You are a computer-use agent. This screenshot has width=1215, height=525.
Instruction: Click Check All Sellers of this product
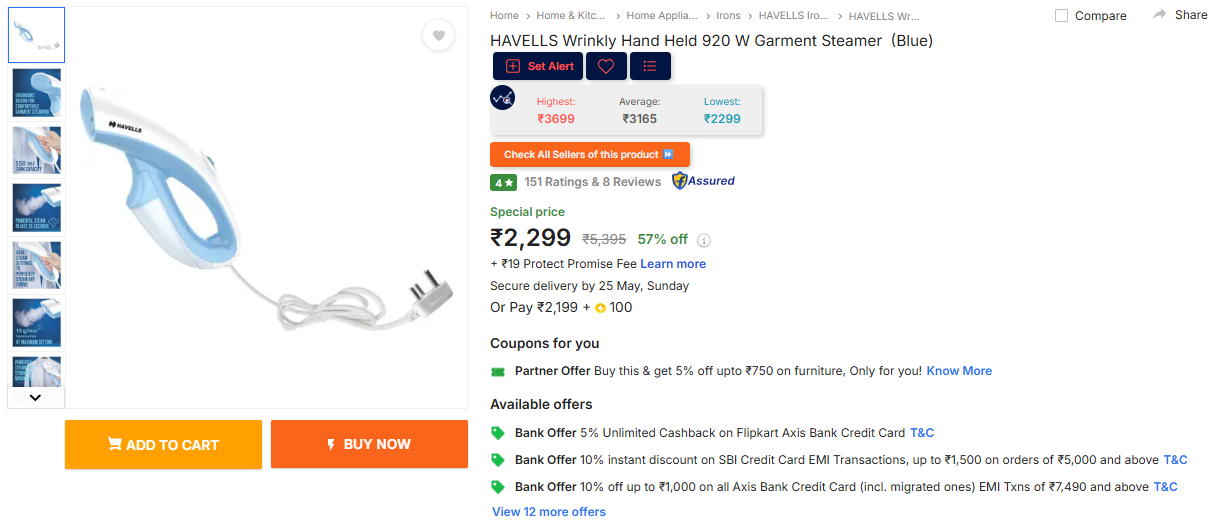coord(589,155)
